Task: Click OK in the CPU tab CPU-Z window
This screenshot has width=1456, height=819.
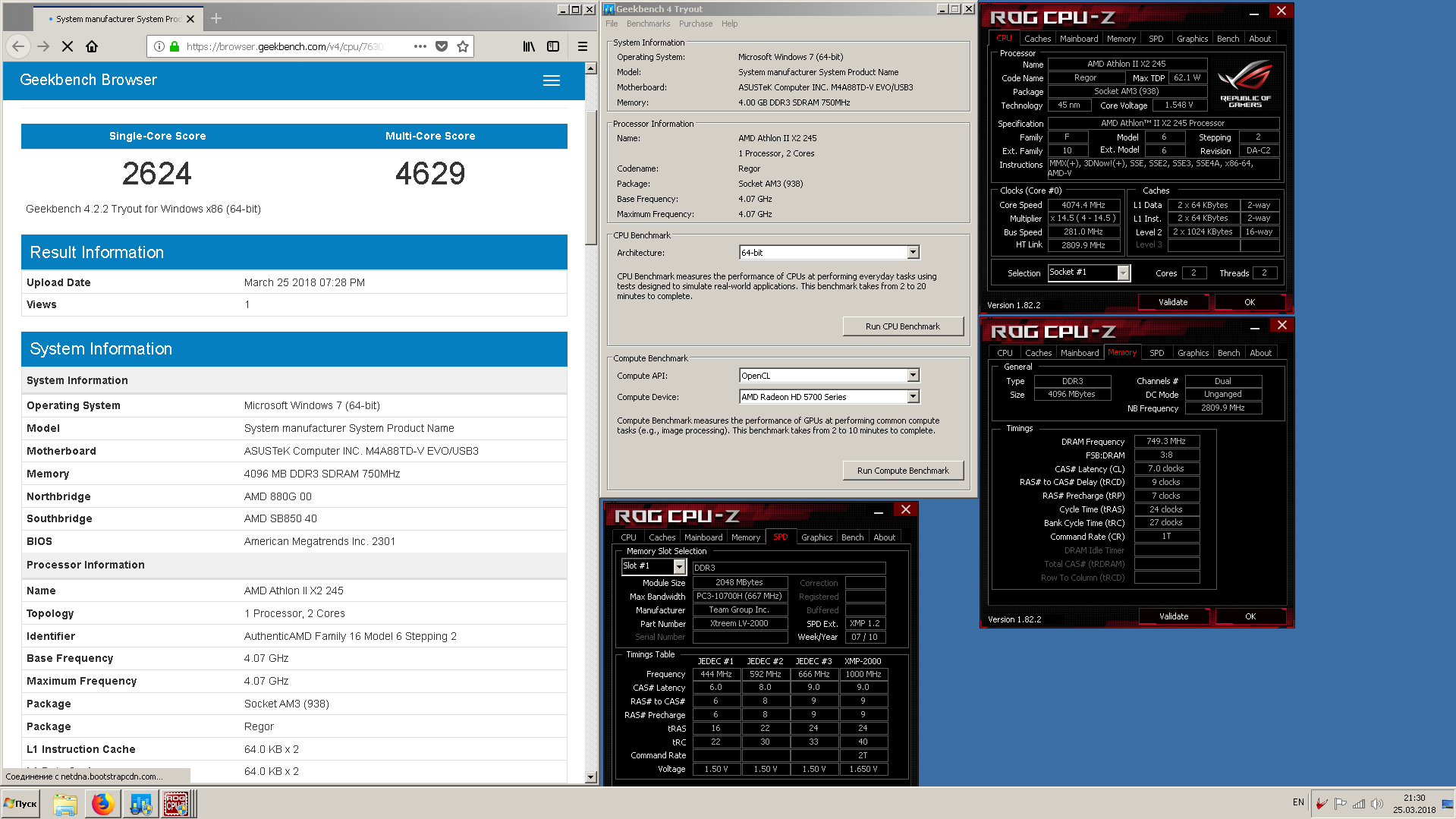Action: point(1250,302)
